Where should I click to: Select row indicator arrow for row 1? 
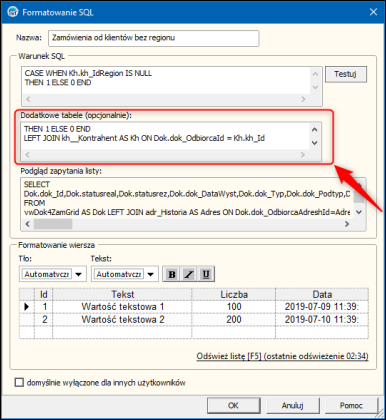(27, 307)
